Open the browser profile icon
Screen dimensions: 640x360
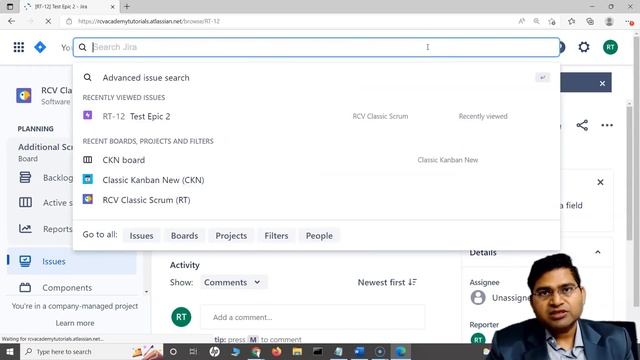click(609, 21)
